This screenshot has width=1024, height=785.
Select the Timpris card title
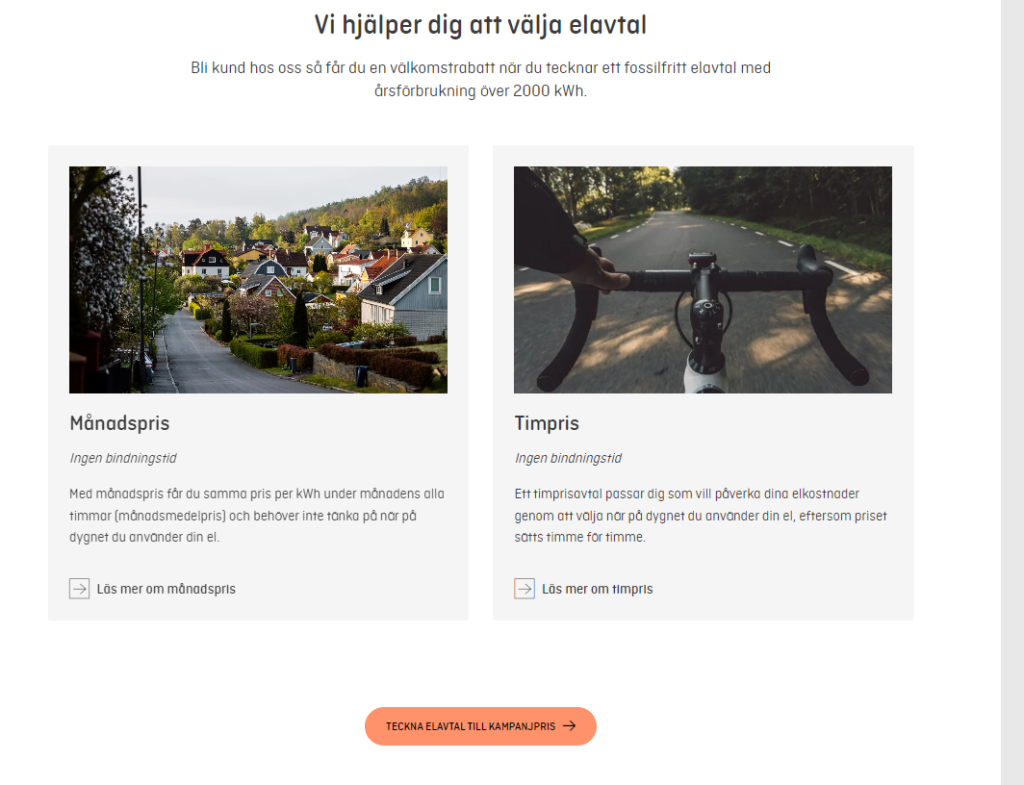pyautogui.click(x=547, y=423)
